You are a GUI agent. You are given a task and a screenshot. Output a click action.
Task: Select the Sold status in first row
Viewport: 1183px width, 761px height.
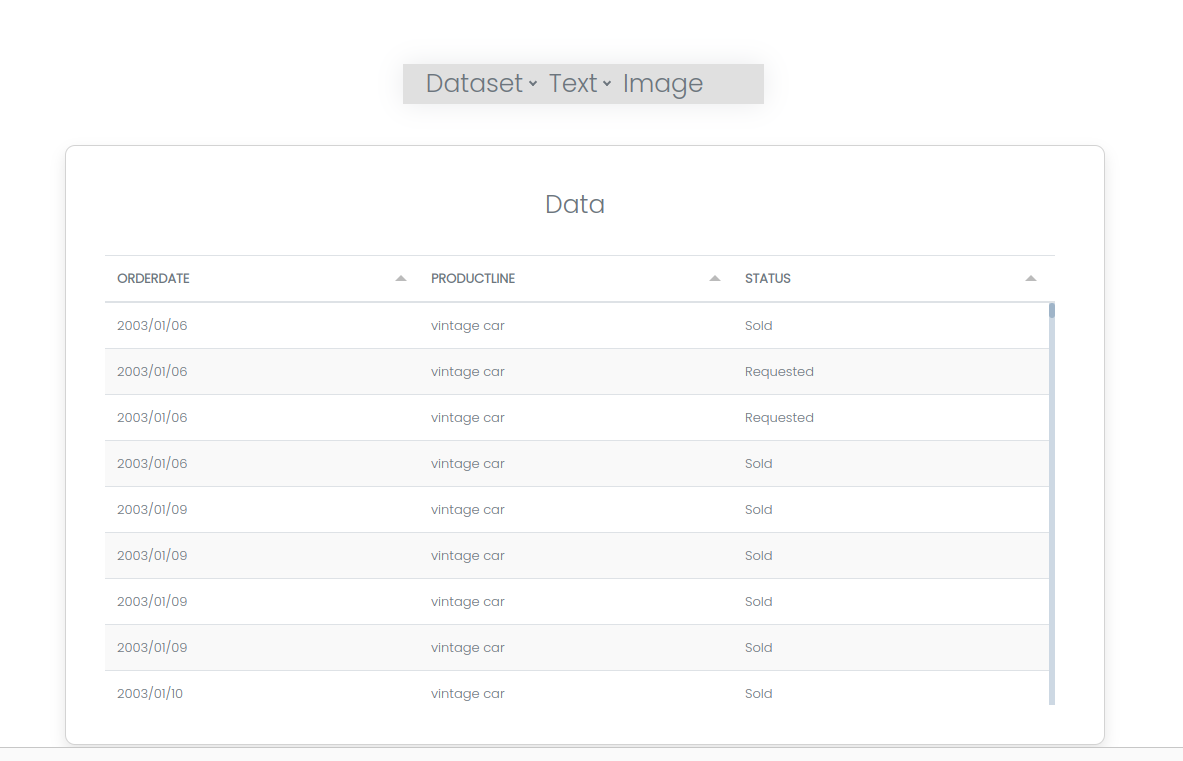[758, 326]
